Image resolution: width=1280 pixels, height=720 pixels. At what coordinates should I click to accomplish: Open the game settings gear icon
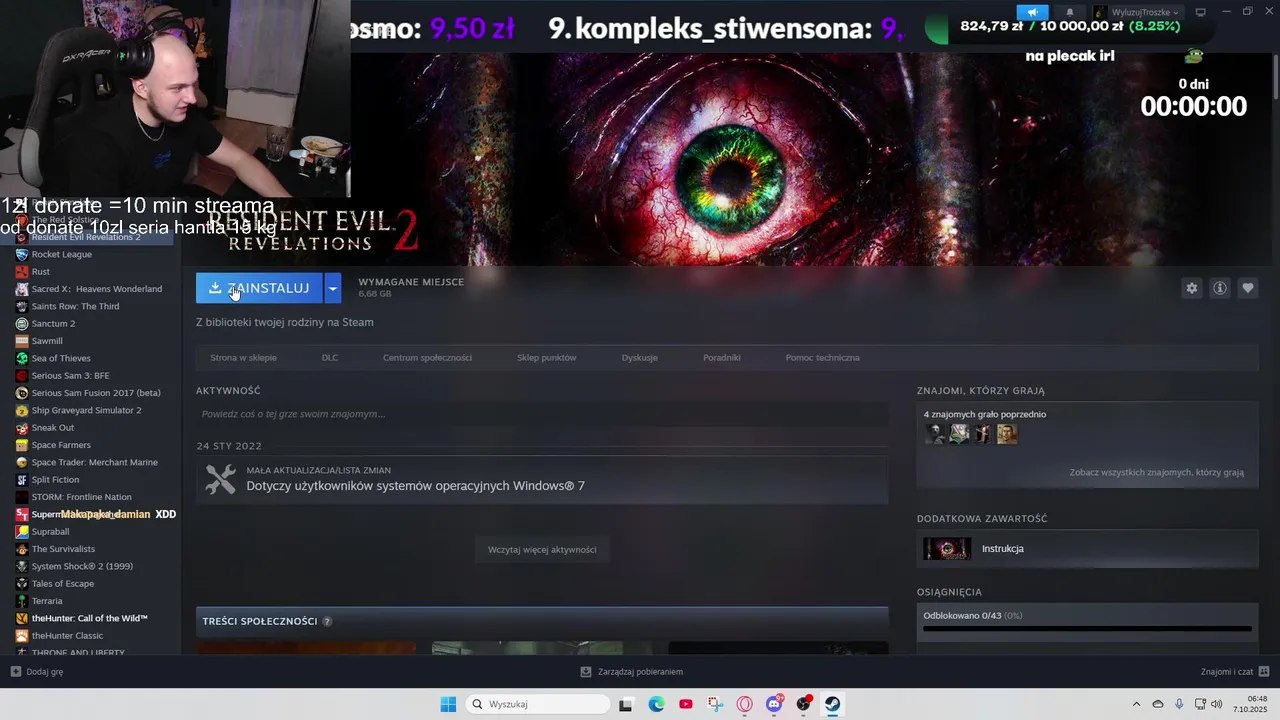click(x=1192, y=288)
